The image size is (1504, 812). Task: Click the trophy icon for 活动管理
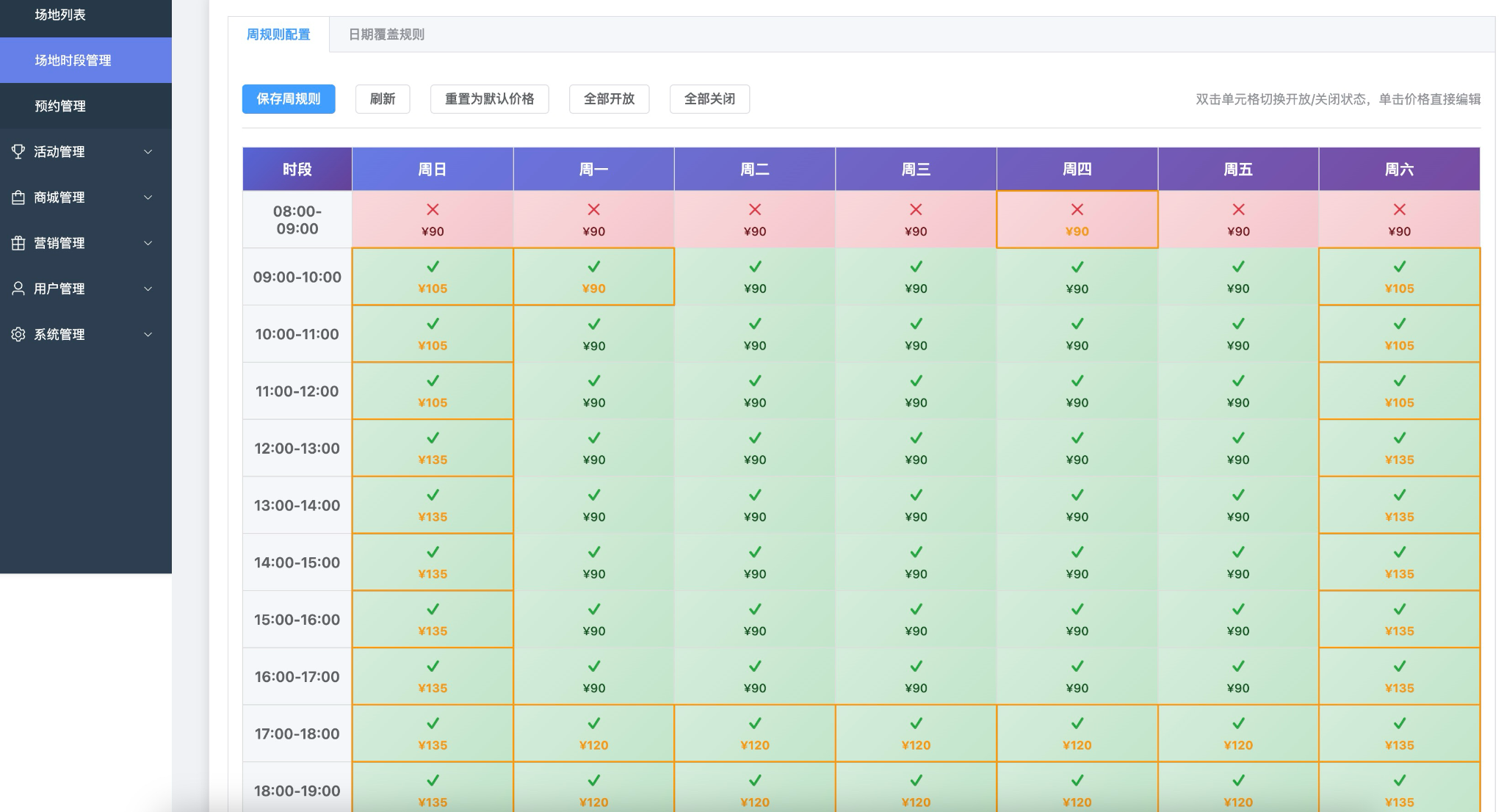(18, 151)
